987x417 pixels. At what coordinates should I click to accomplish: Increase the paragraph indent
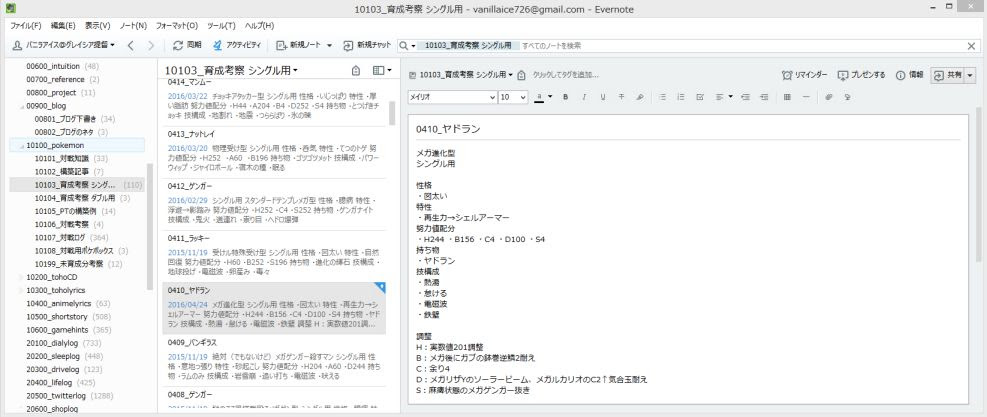tap(745, 97)
